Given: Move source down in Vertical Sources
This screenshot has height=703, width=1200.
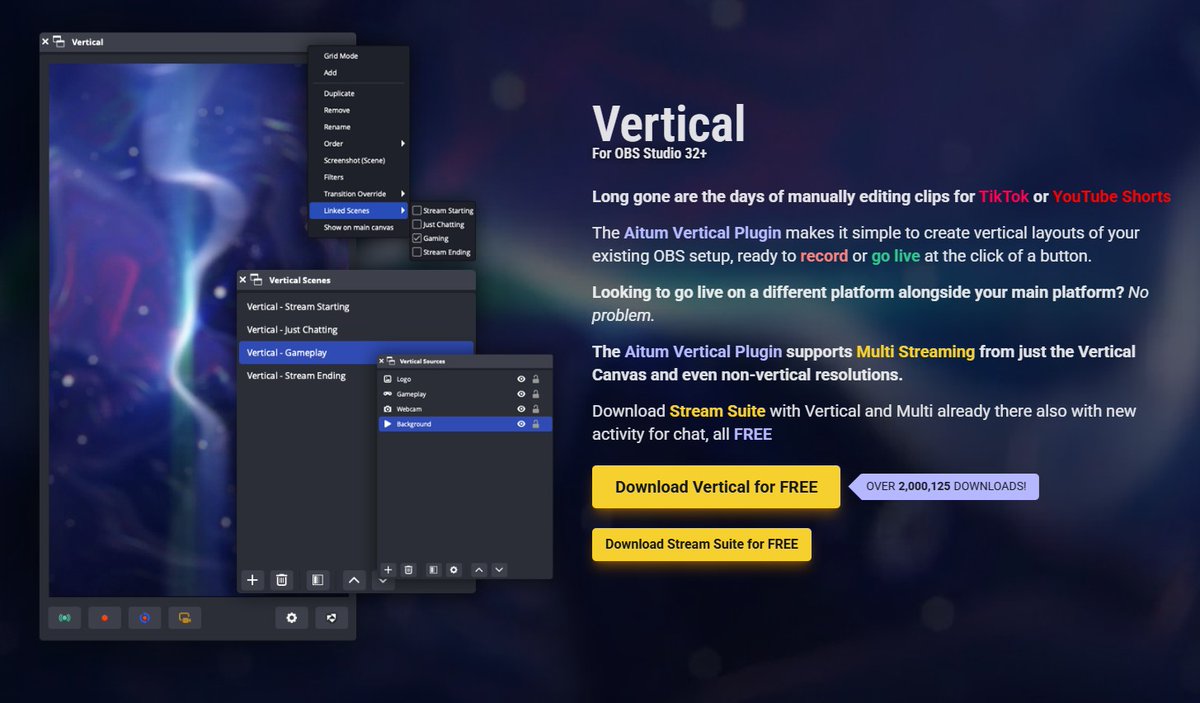Looking at the screenshot, I should click(499, 569).
